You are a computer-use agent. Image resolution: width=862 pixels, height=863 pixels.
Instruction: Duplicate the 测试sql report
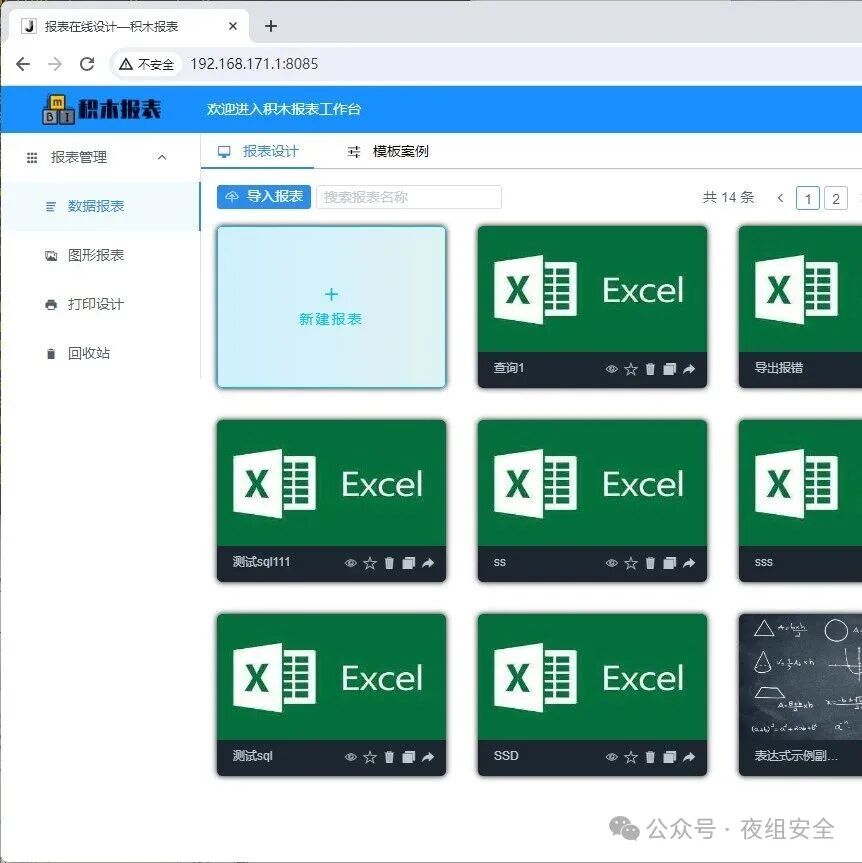click(408, 757)
